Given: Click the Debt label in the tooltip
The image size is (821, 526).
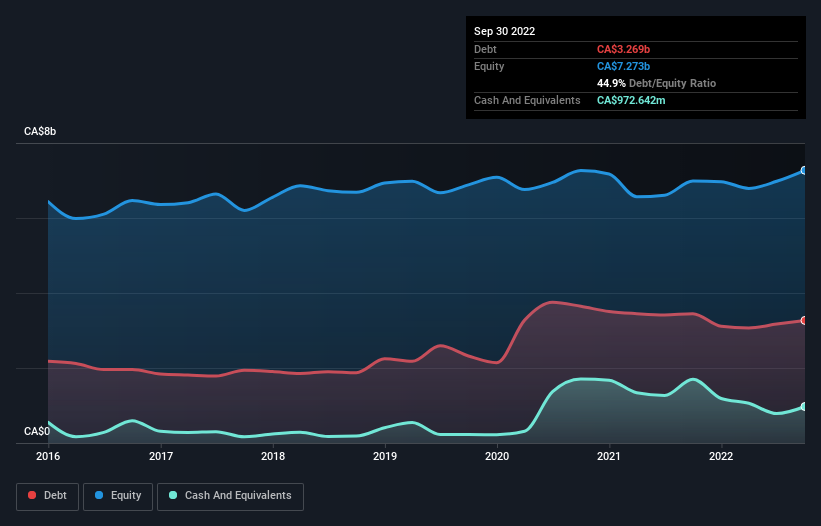Looking at the screenshot, I should (x=485, y=49).
